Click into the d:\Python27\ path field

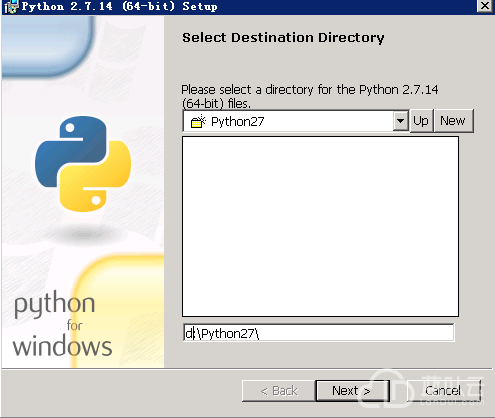[x=318, y=333]
